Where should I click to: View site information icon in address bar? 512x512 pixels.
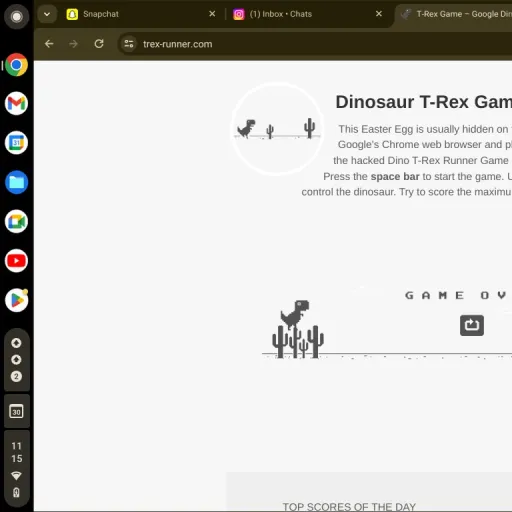click(129, 44)
